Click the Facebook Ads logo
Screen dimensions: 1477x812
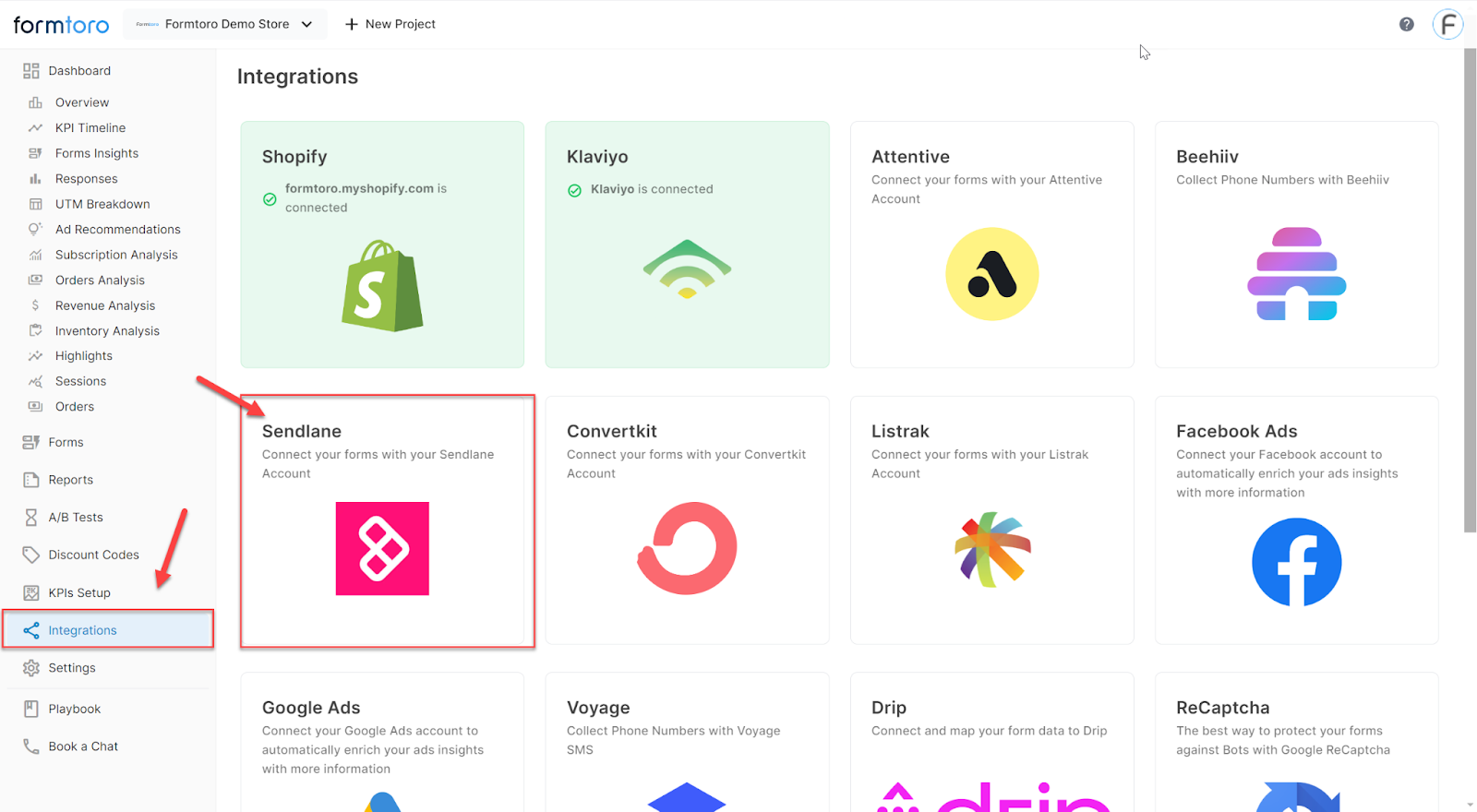coord(1297,562)
